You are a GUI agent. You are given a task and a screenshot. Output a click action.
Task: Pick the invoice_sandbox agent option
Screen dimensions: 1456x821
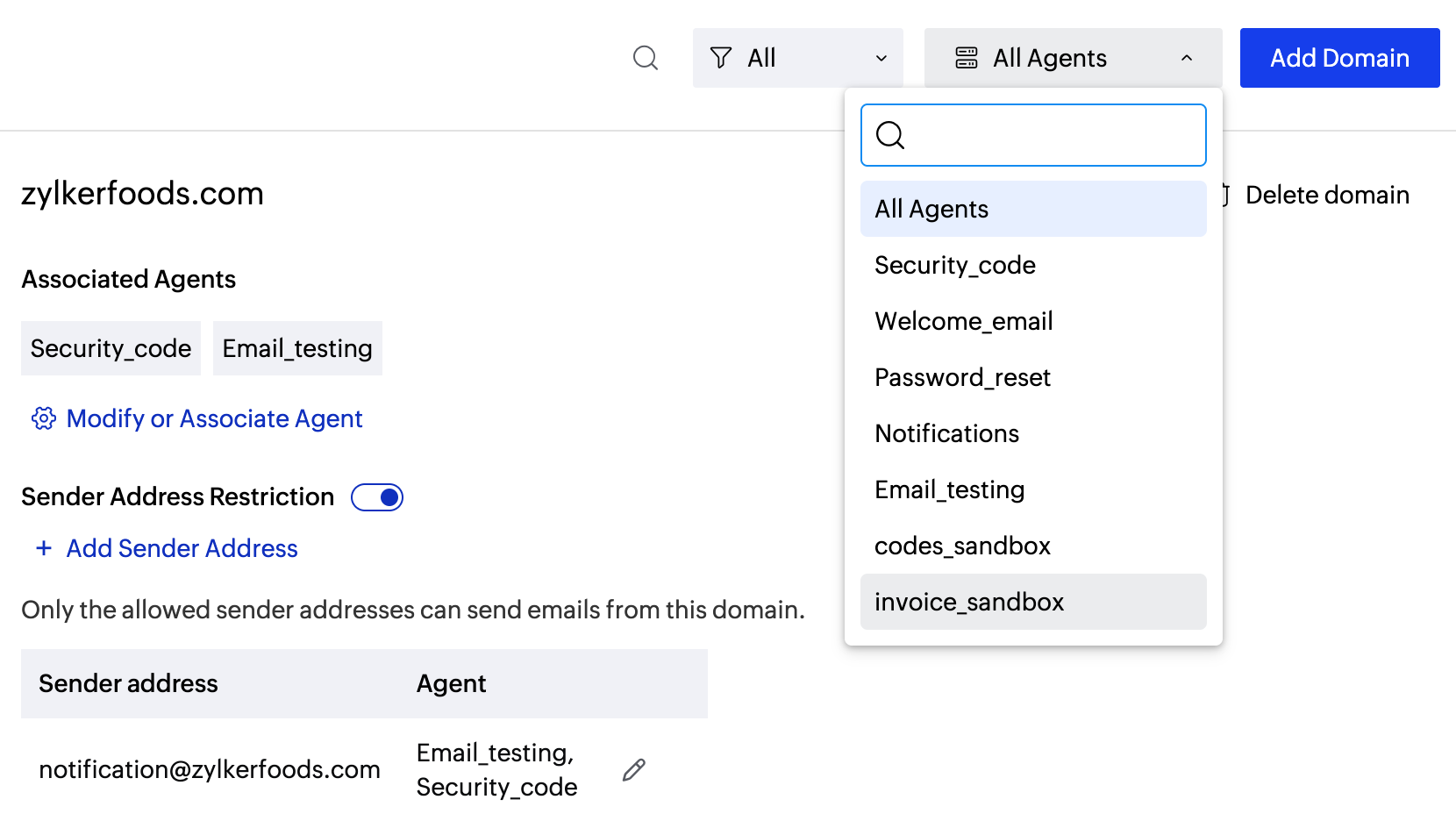[969, 602]
